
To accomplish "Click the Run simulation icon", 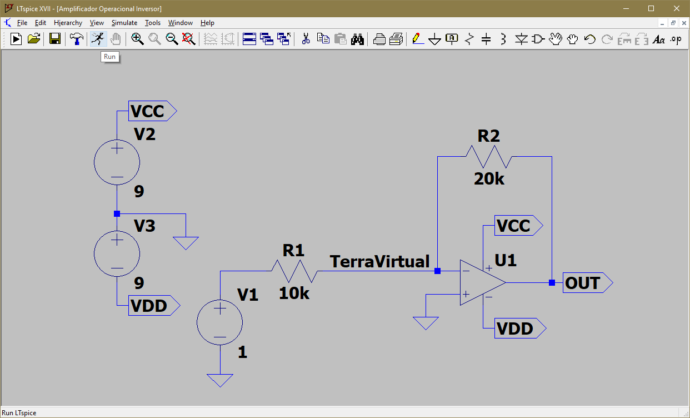I will click(x=97, y=39).
